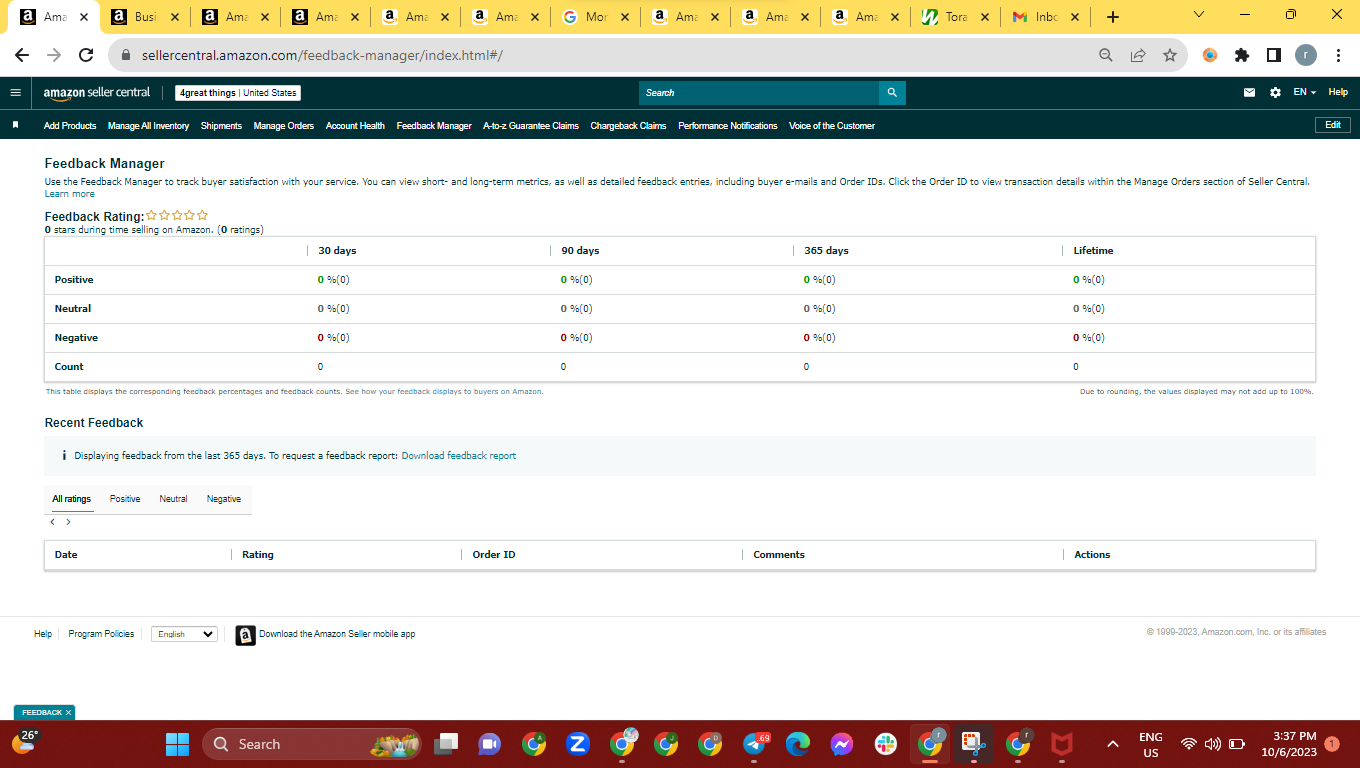Screen dimensions: 1360x768
Task: Click the 4great things United States account switcher
Action: click(238, 93)
